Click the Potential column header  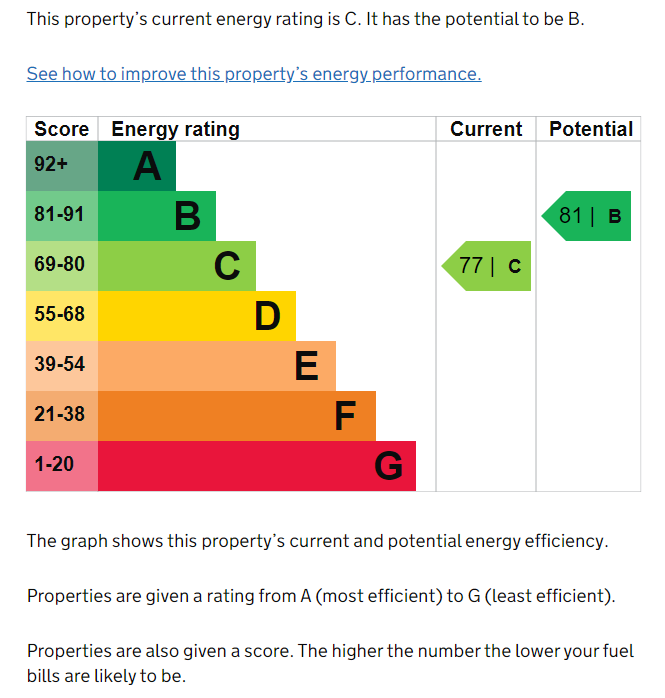tap(591, 129)
